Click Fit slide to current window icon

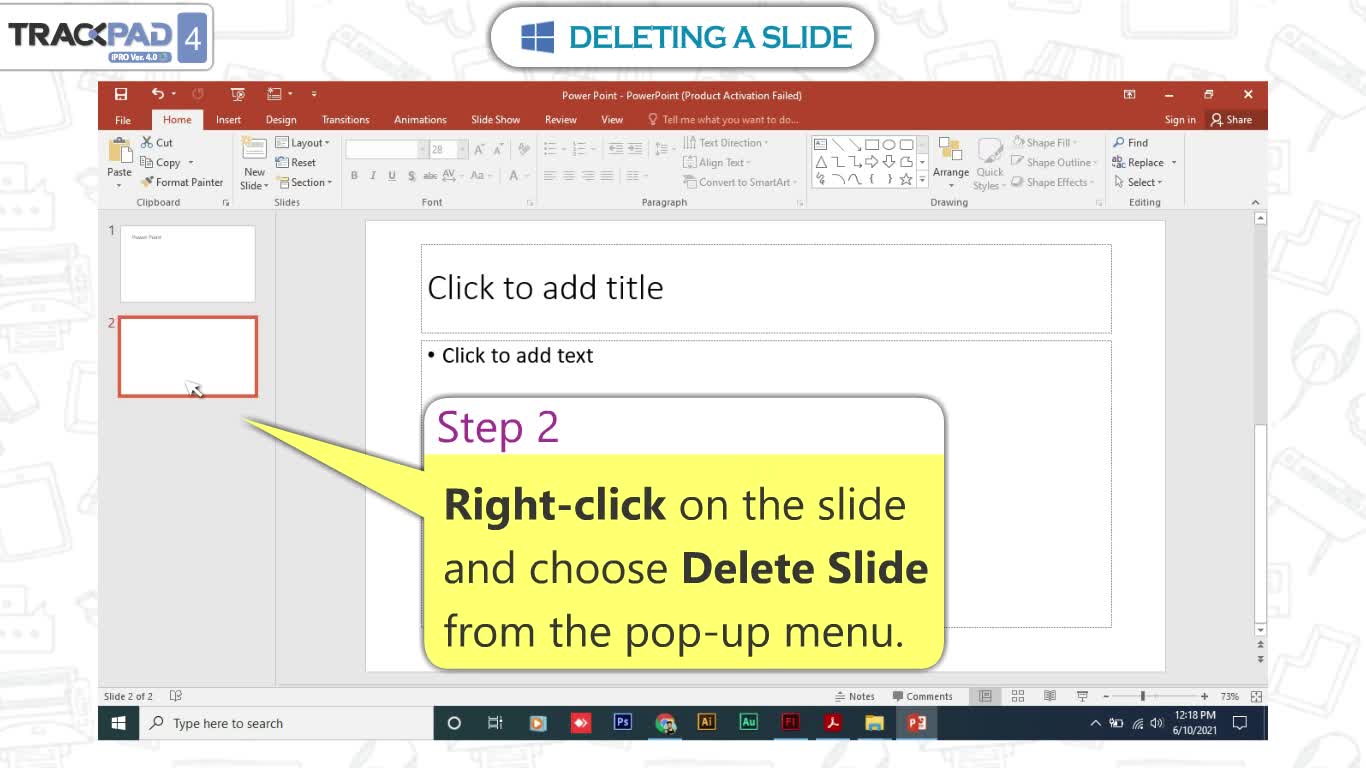[1257, 696]
